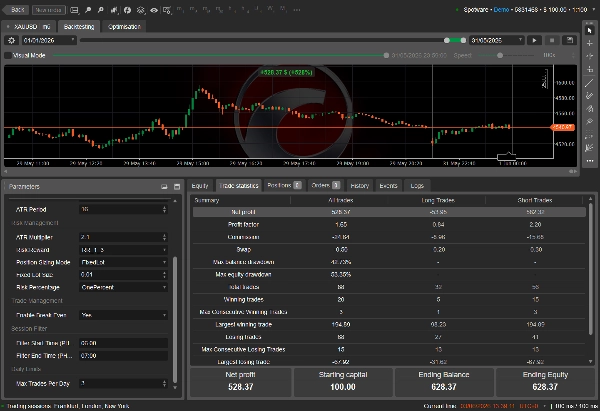Open the Risk-Reward dropdown
Screen dimensions: 600x411
(x=123, y=250)
